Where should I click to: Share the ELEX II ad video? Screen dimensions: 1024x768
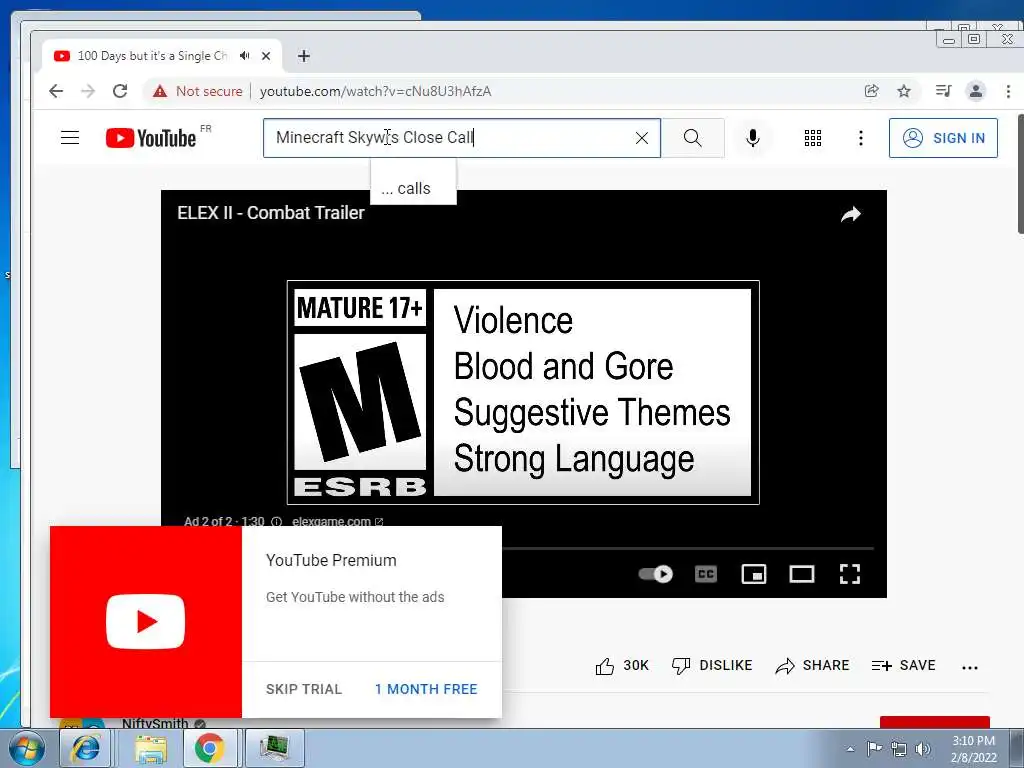point(851,214)
